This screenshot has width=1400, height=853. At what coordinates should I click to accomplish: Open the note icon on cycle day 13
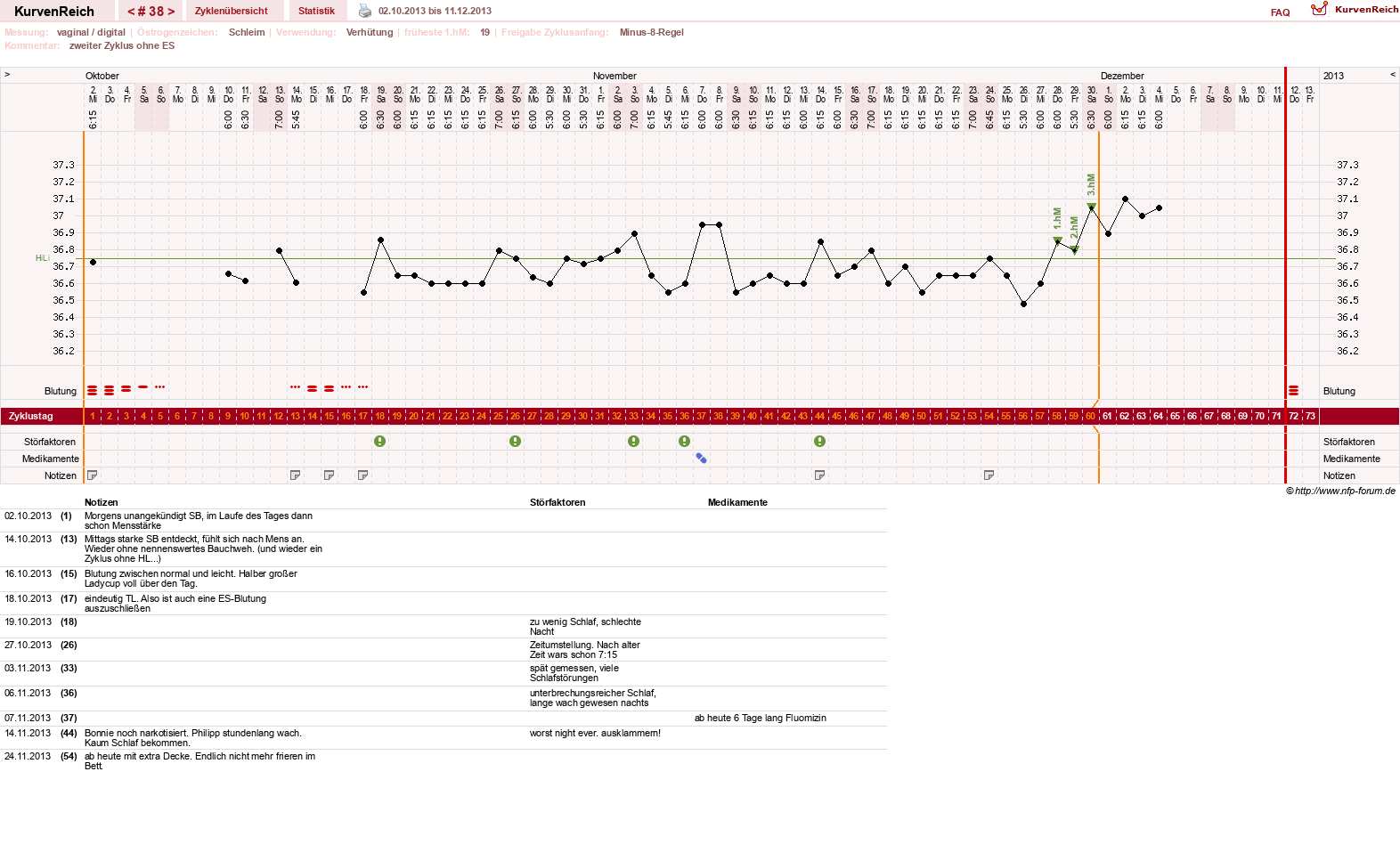(x=296, y=475)
